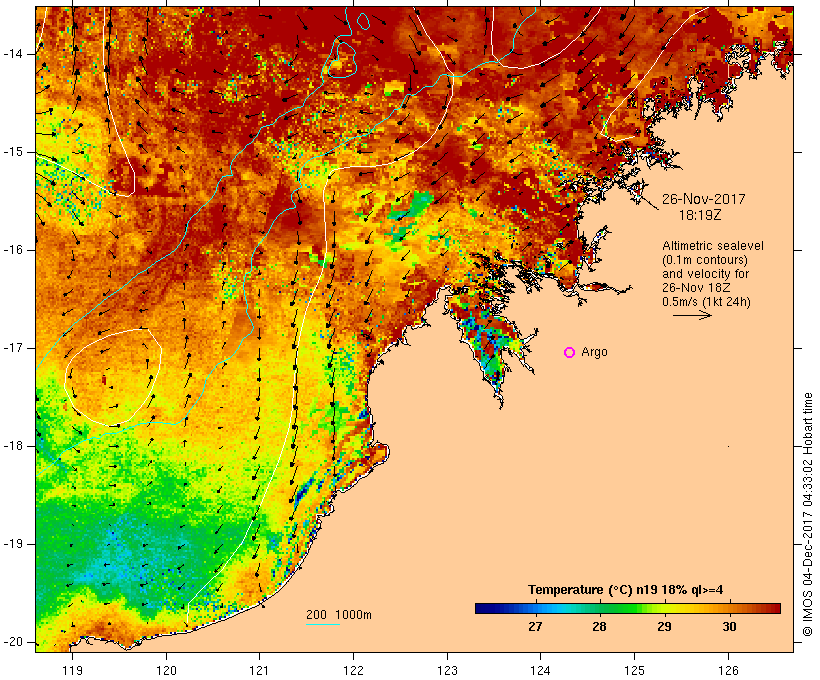Click the '200 1000m' bathymetry legend label

tap(339, 615)
